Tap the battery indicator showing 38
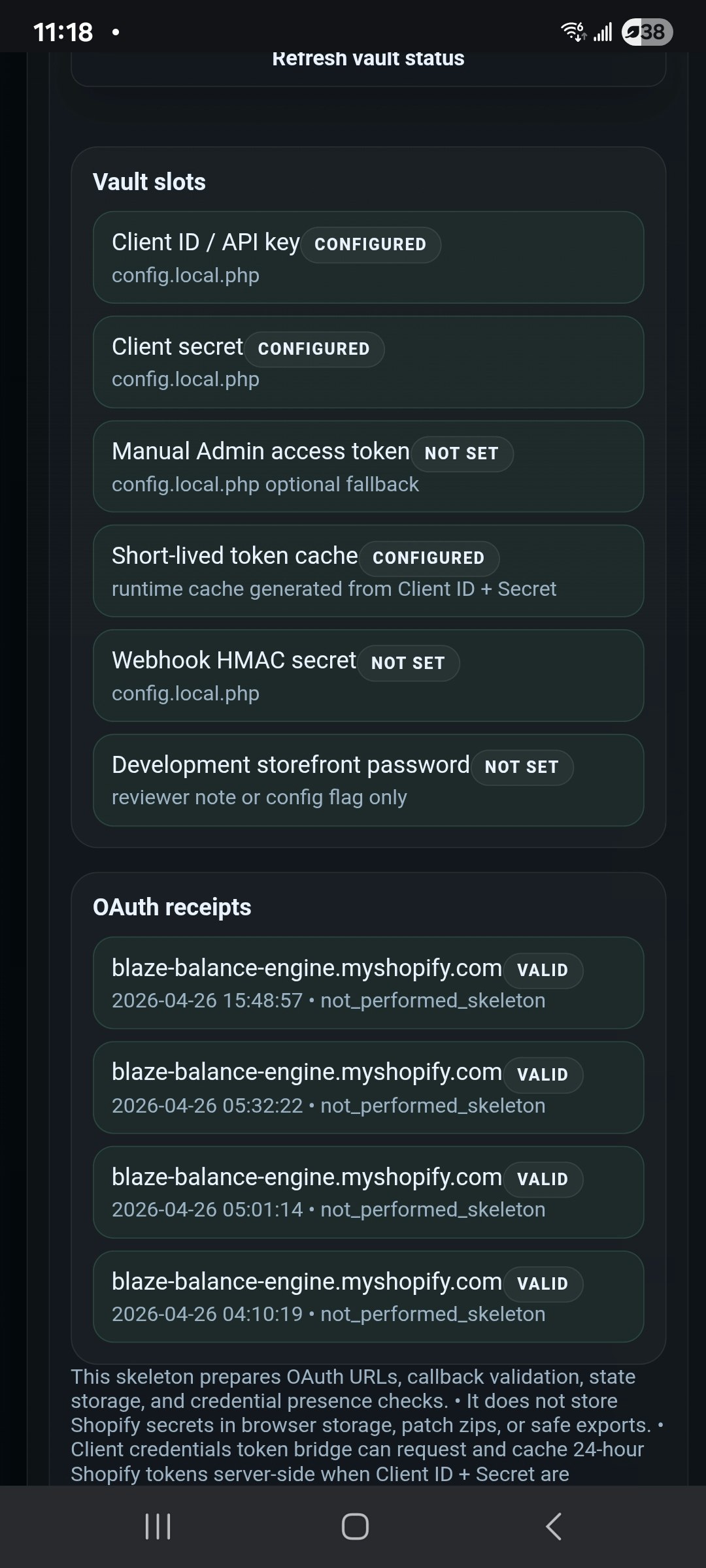Viewport: 706px width, 1568px height. 643,31
